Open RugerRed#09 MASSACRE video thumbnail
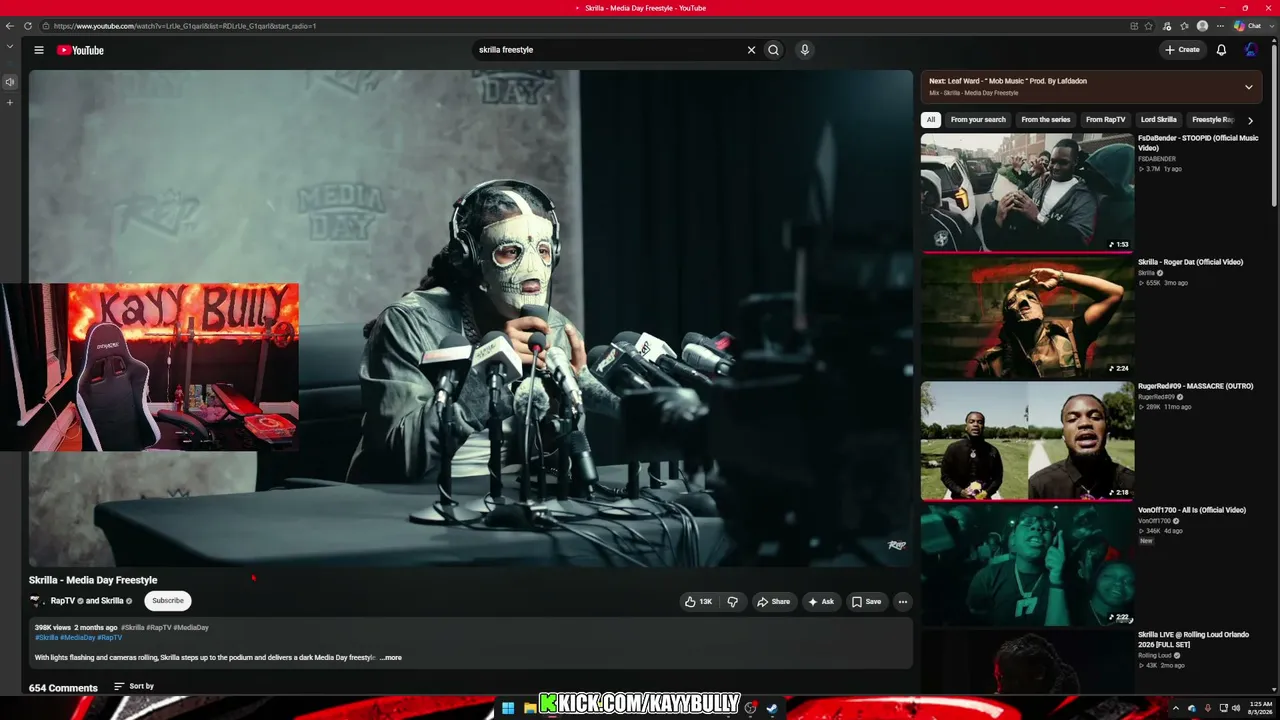Image resolution: width=1280 pixels, height=720 pixels. coord(1027,440)
